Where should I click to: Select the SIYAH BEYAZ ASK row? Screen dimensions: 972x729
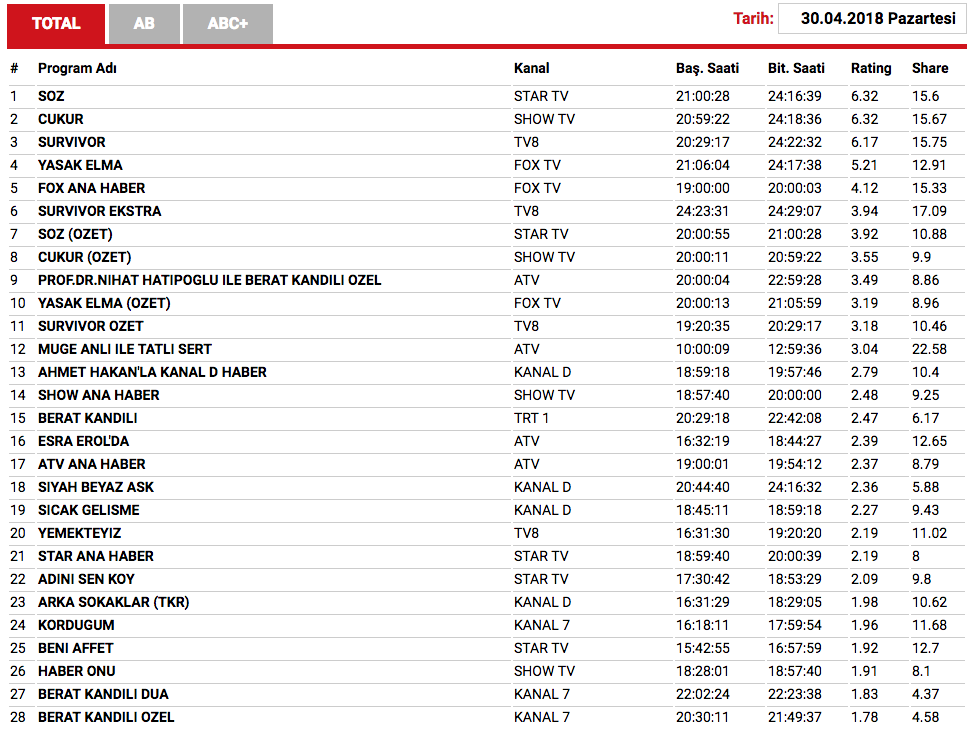(x=487, y=487)
